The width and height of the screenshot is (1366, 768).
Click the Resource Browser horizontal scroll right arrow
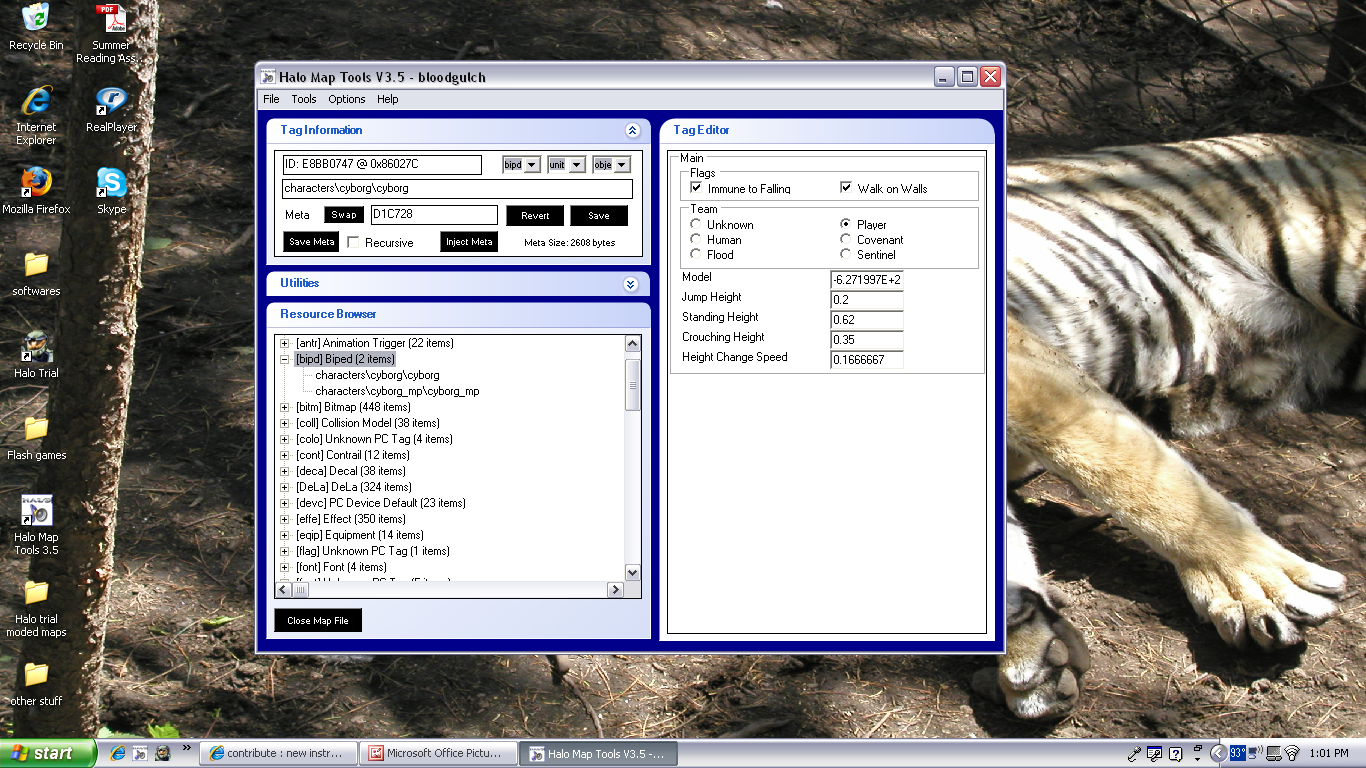615,590
